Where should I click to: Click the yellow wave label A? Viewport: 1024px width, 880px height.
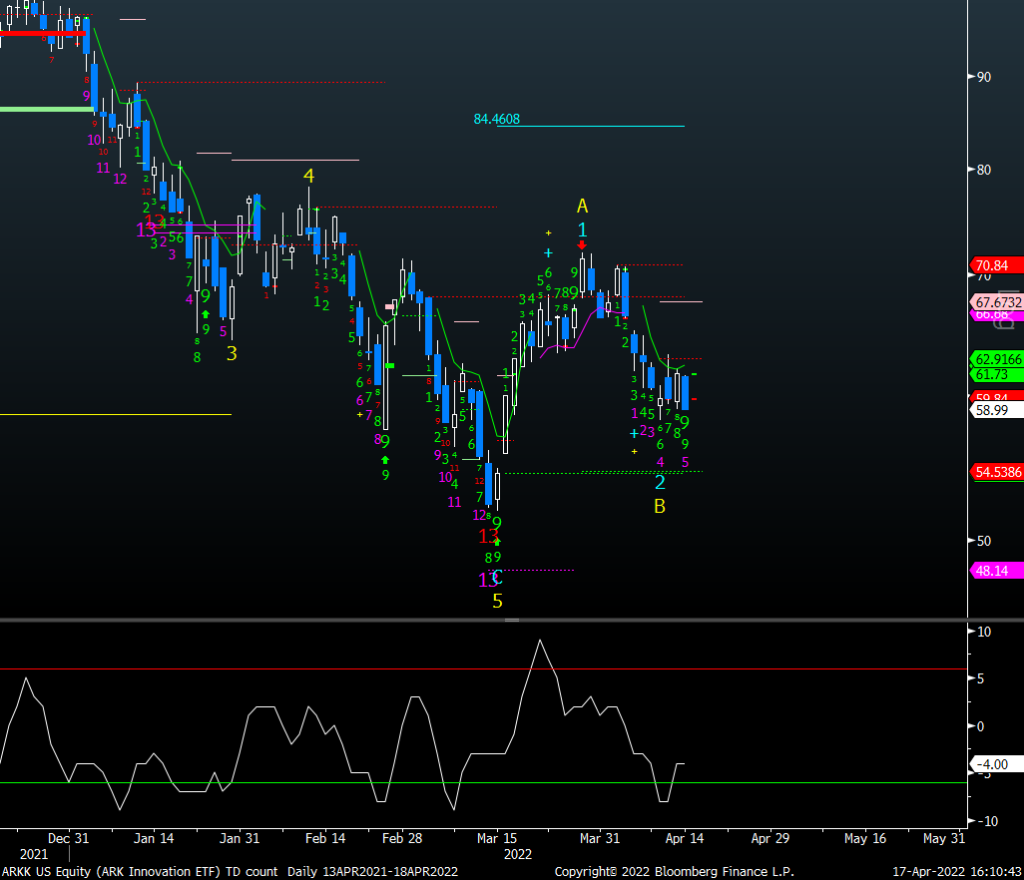point(583,206)
